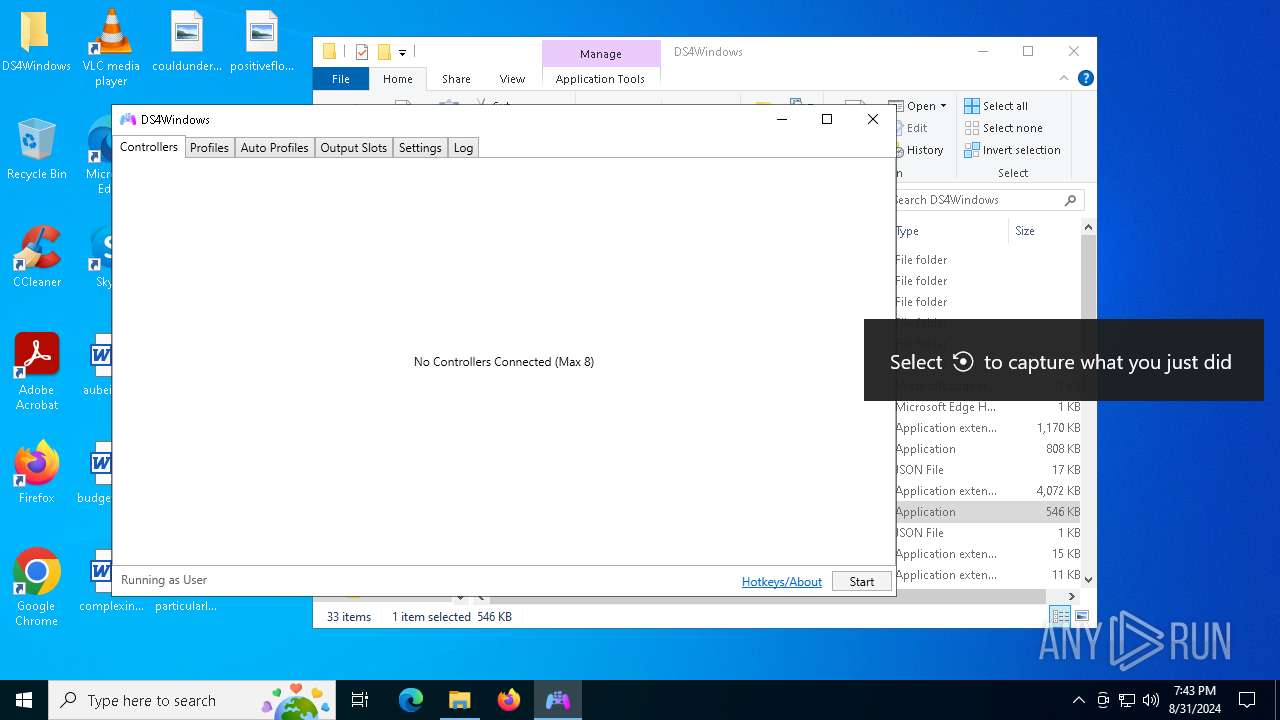The width and height of the screenshot is (1280, 720).
Task: Open Task View from the taskbar
Action: (360, 700)
